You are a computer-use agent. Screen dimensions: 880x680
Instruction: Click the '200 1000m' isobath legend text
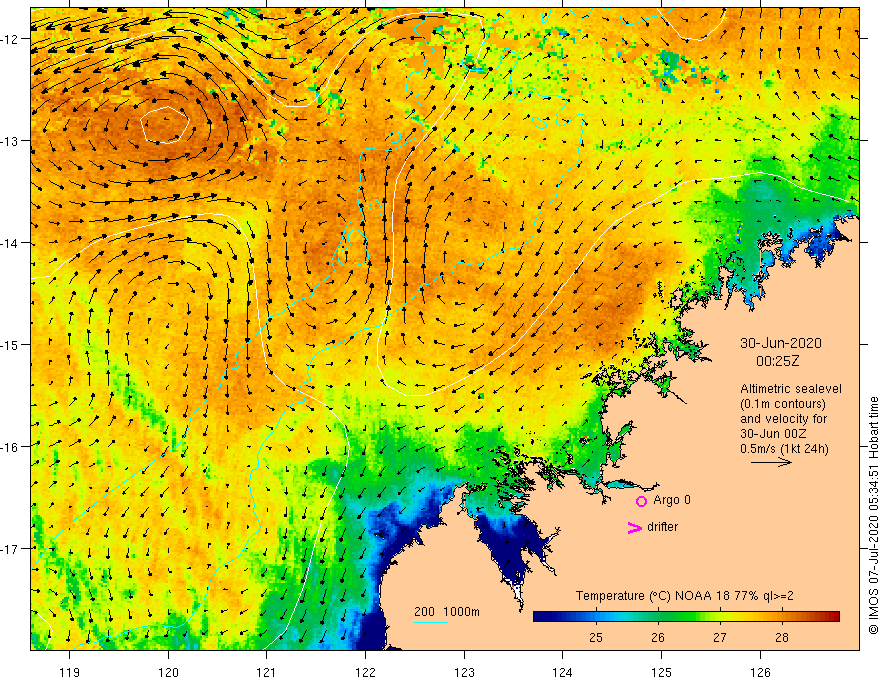(447, 612)
